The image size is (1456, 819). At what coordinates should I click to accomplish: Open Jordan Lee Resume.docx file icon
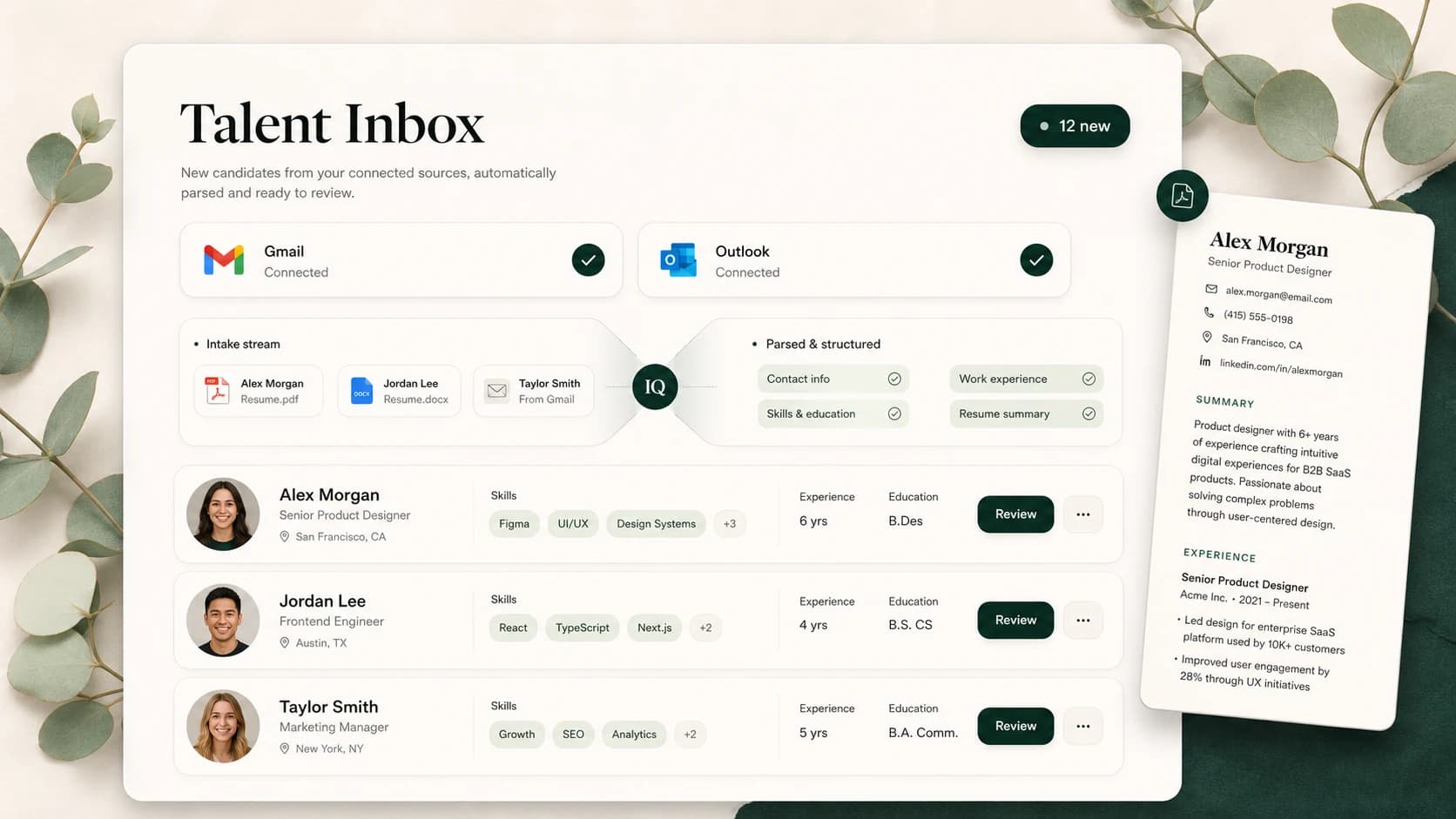[x=361, y=391]
